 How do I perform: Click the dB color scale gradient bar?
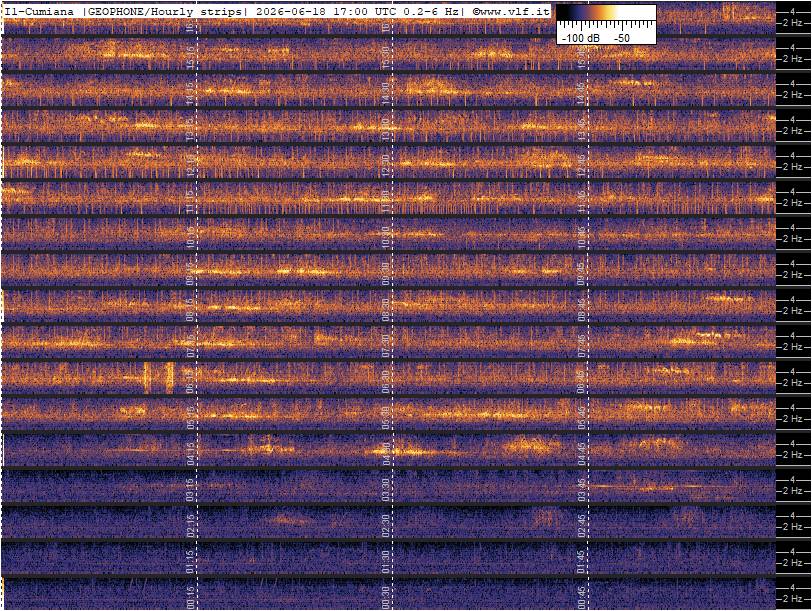pos(606,14)
